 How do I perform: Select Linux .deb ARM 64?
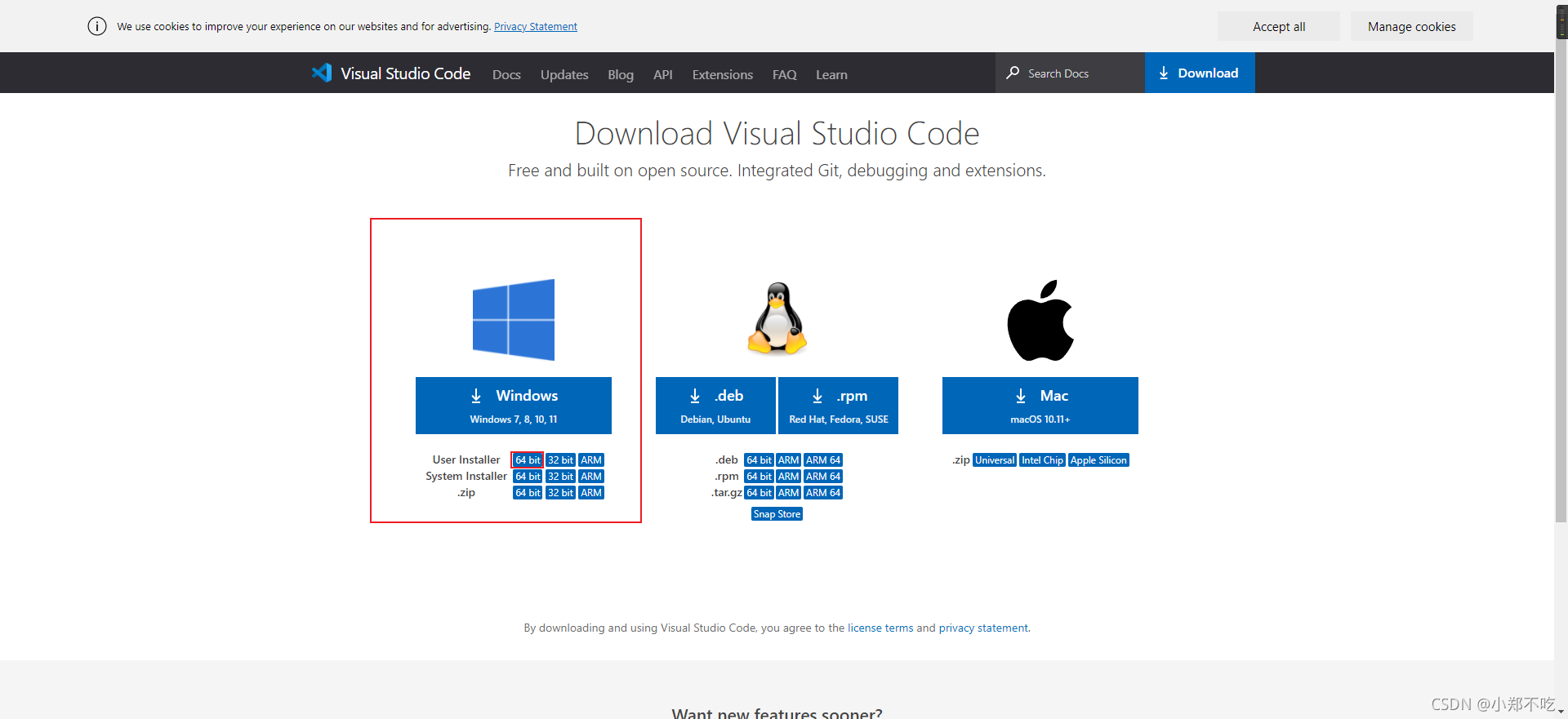point(823,460)
